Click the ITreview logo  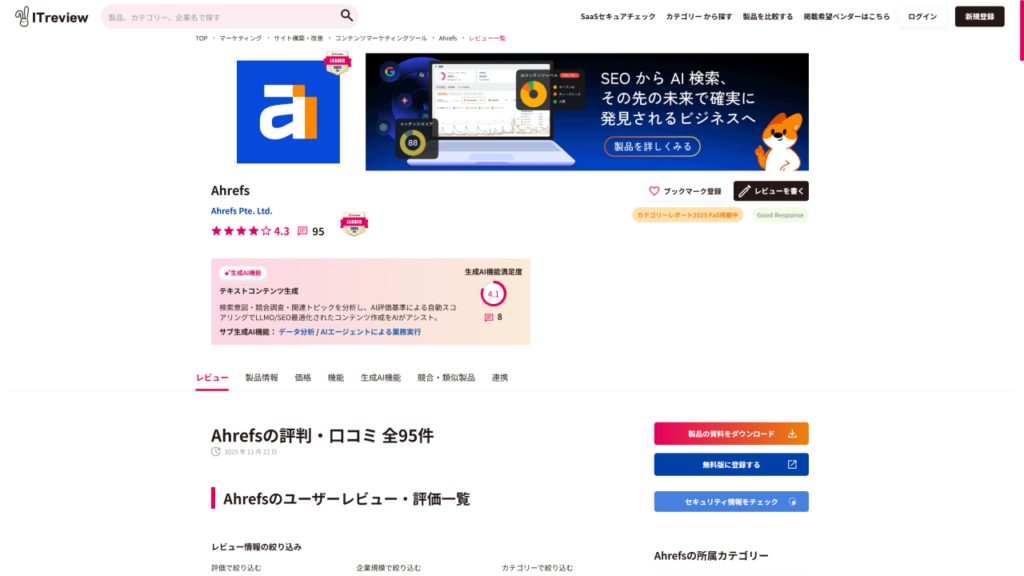(51, 16)
